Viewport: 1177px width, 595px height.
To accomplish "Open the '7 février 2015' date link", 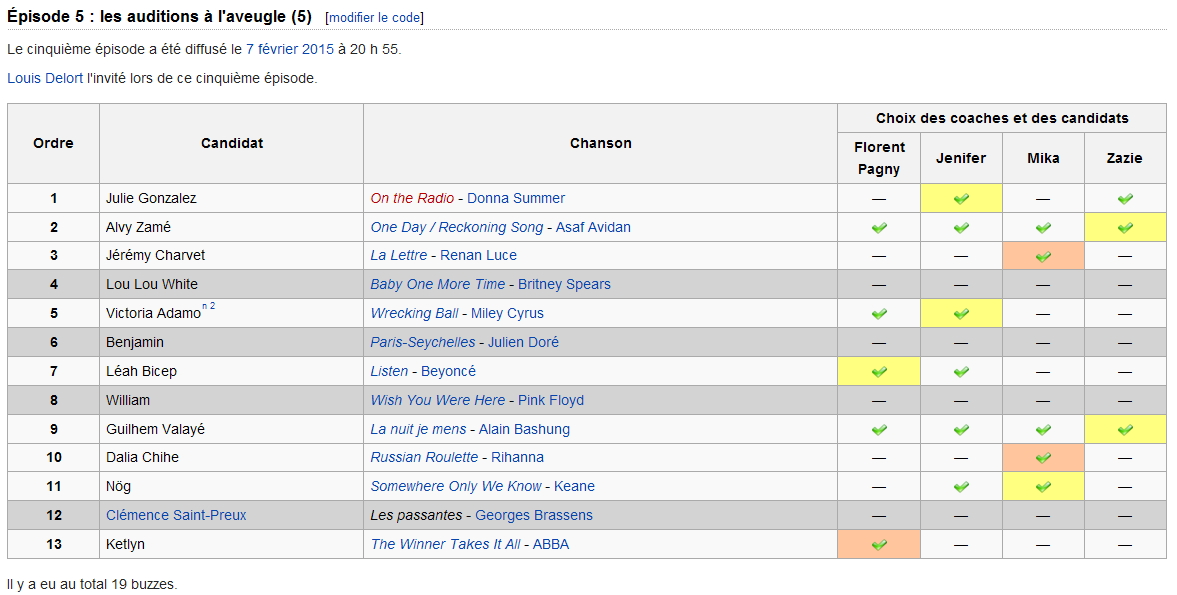I will point(290,49).
